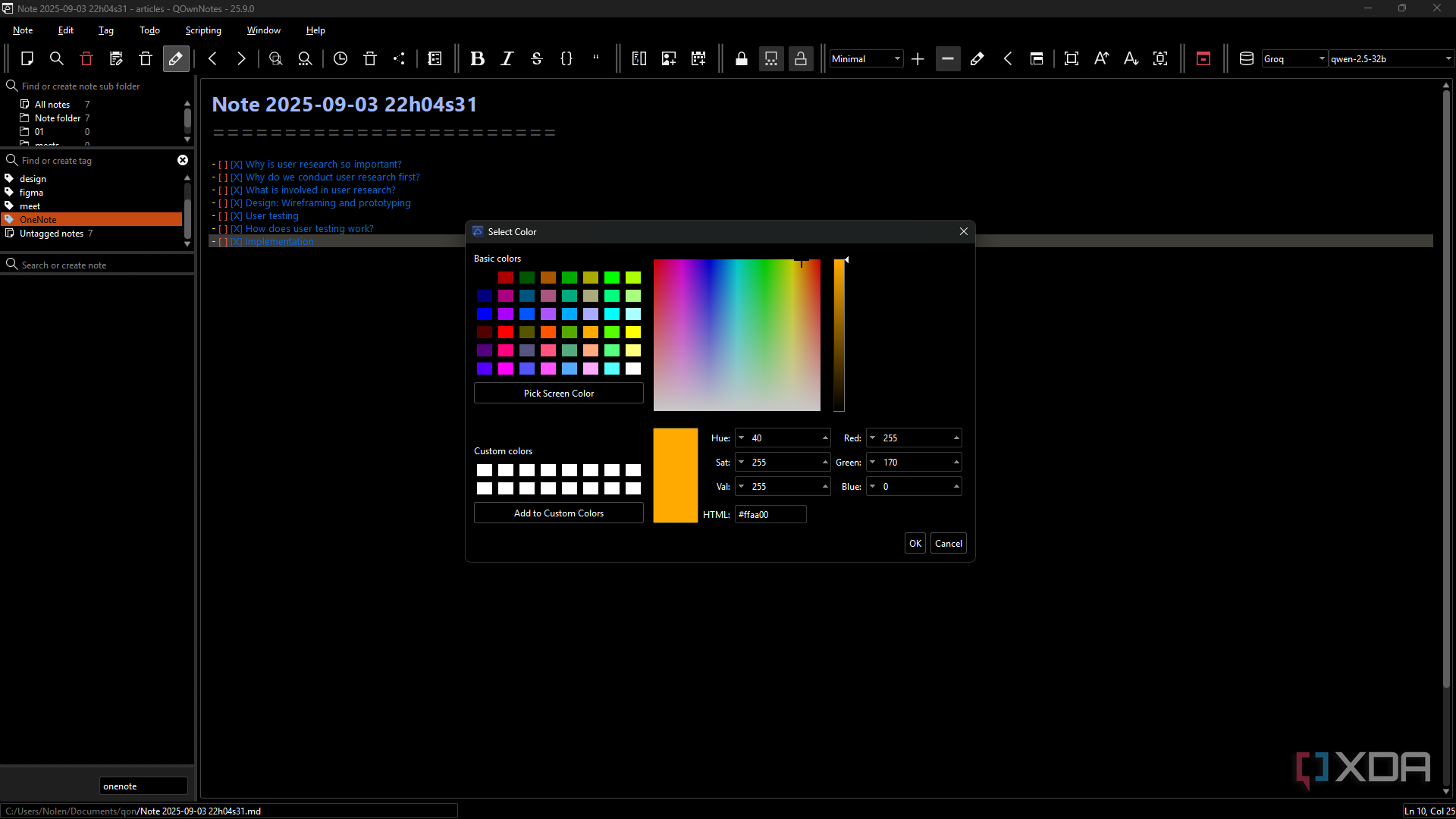Viewport: 1456px width, 819px height.
Task: Apply bold formatting
Action: pos(478,58)
